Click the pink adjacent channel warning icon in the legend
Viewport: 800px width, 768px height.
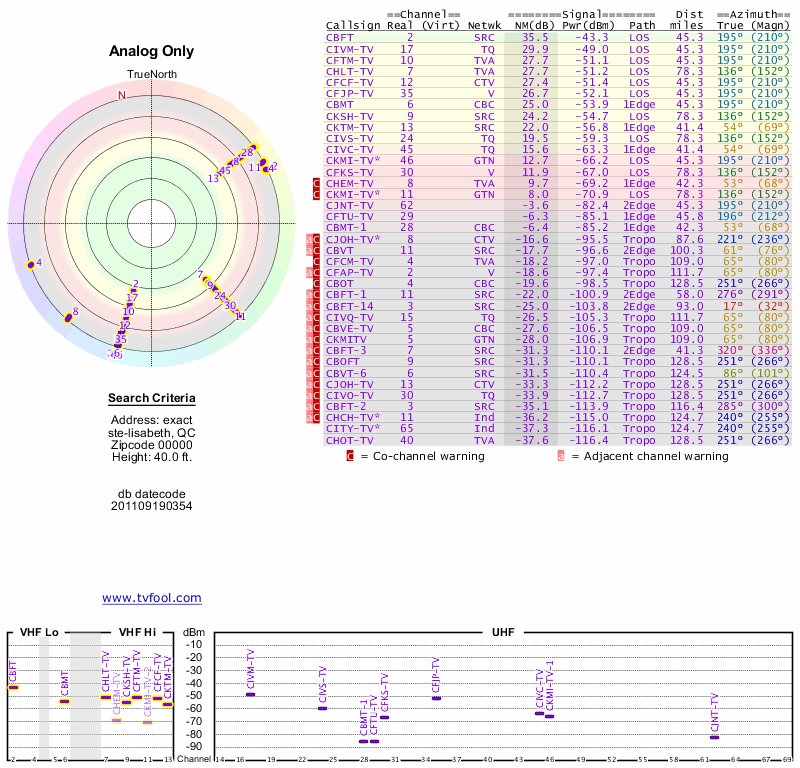[561, 456]
